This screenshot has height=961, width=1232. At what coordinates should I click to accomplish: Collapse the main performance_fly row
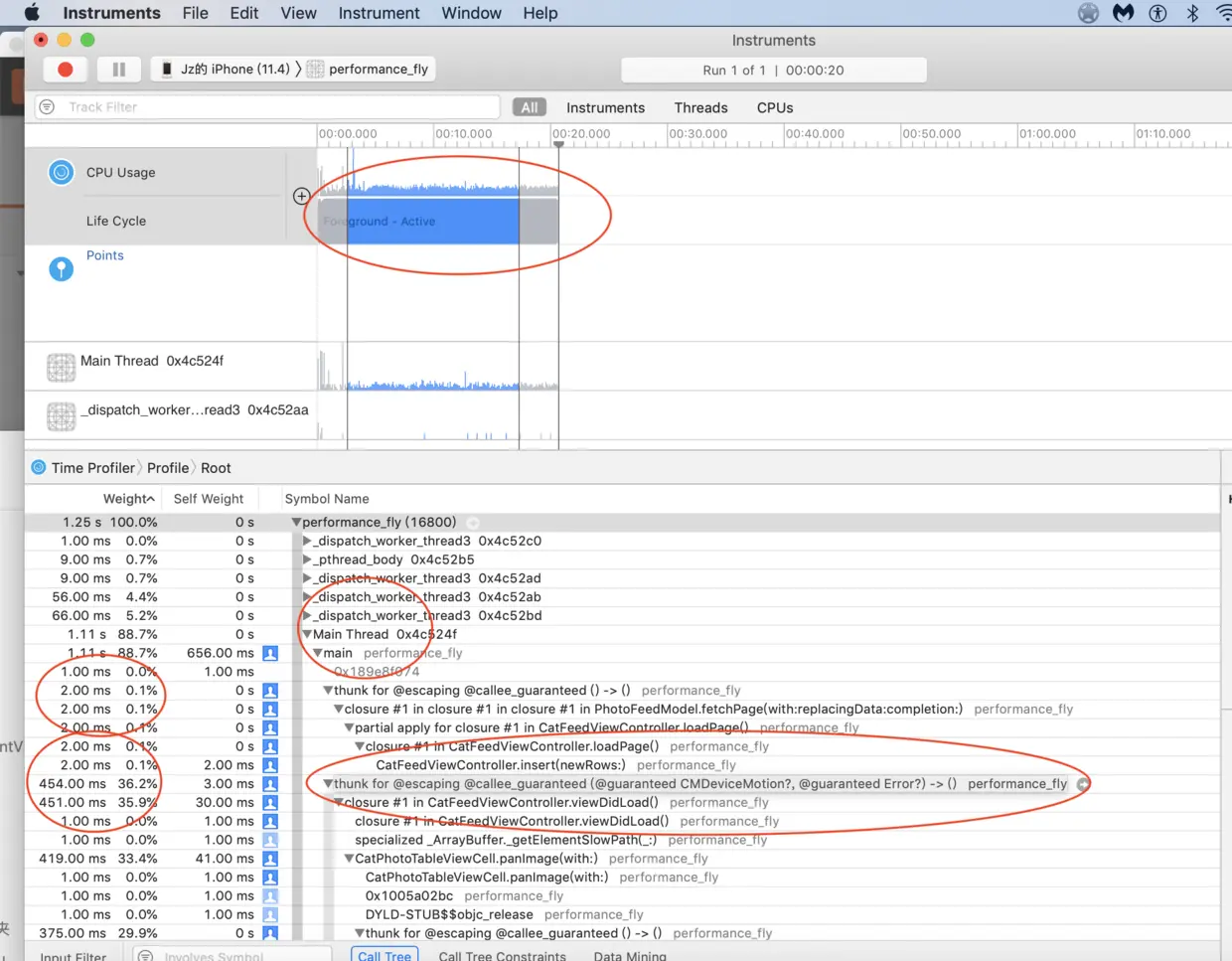(x=317, y=653)
